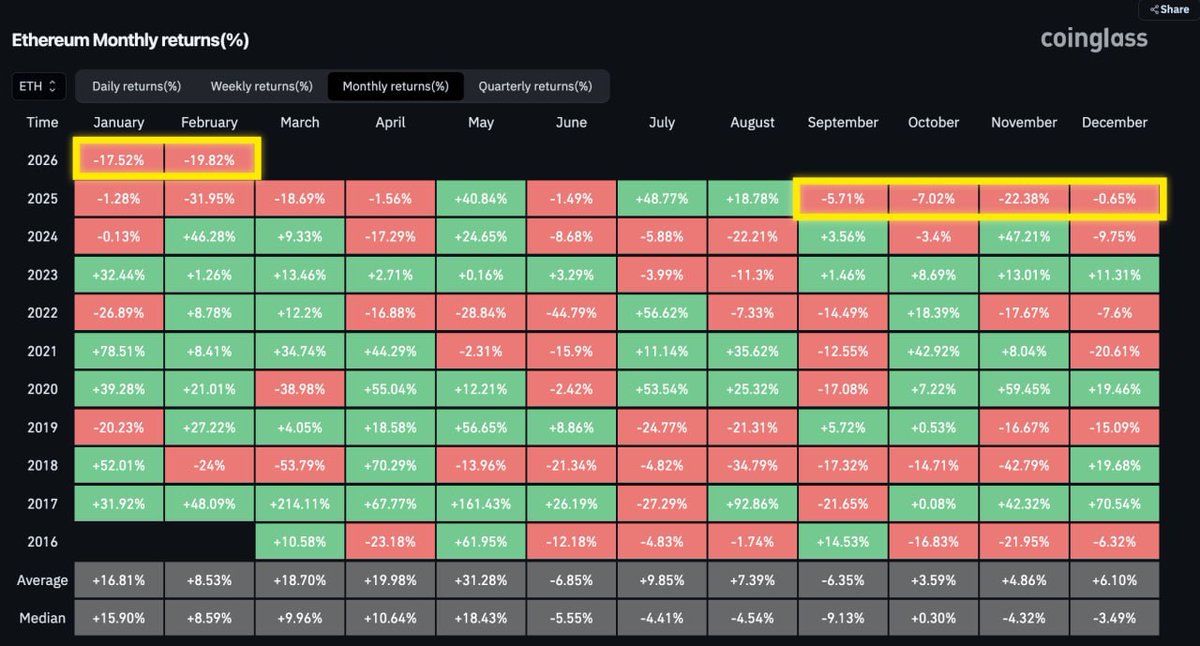Click the 2021 January cell showing +78.51%
The width and height of the screenshot is (1200, 646).
[x=118, y=351]
